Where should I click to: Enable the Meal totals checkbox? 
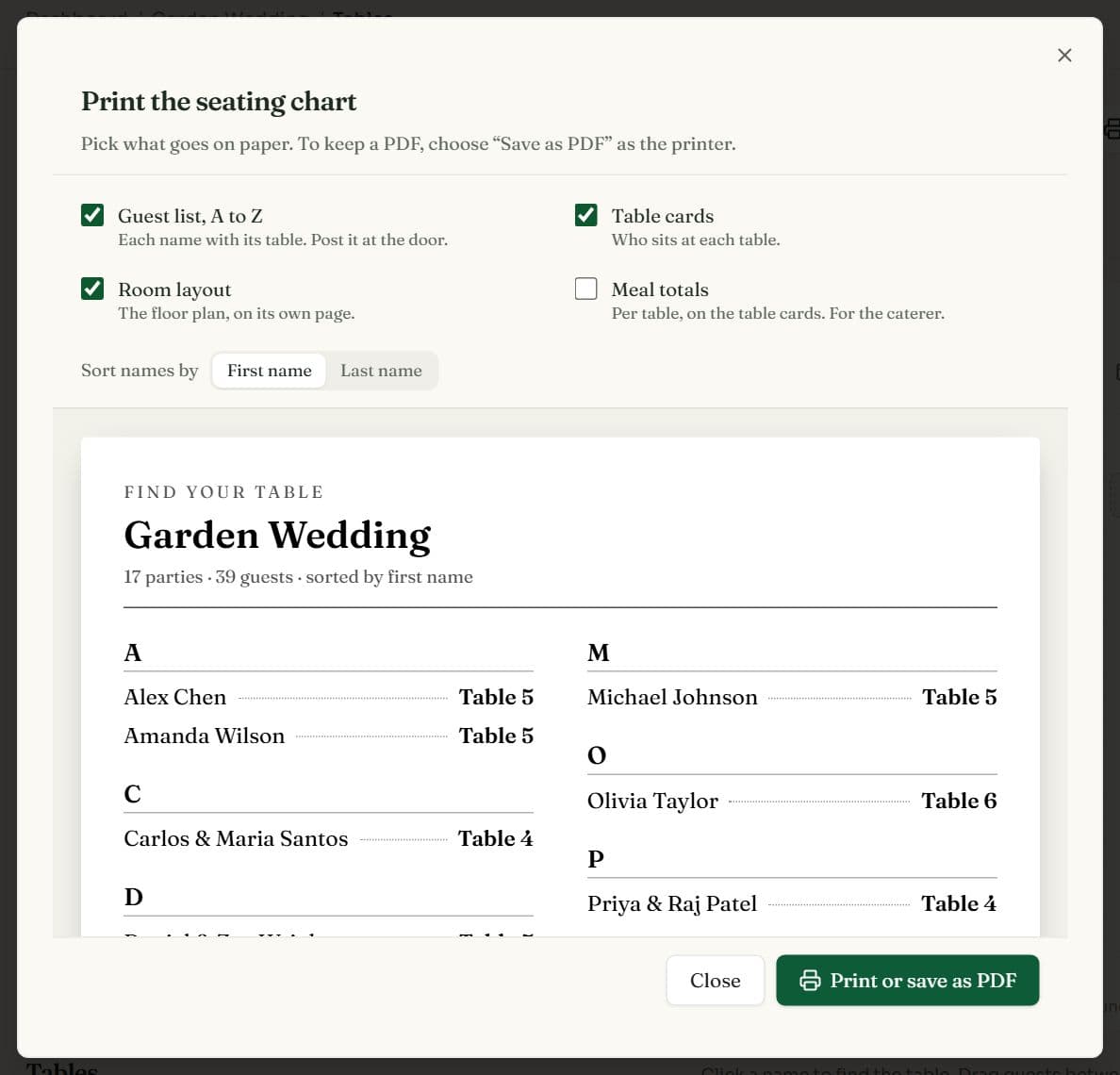point(585,289)
